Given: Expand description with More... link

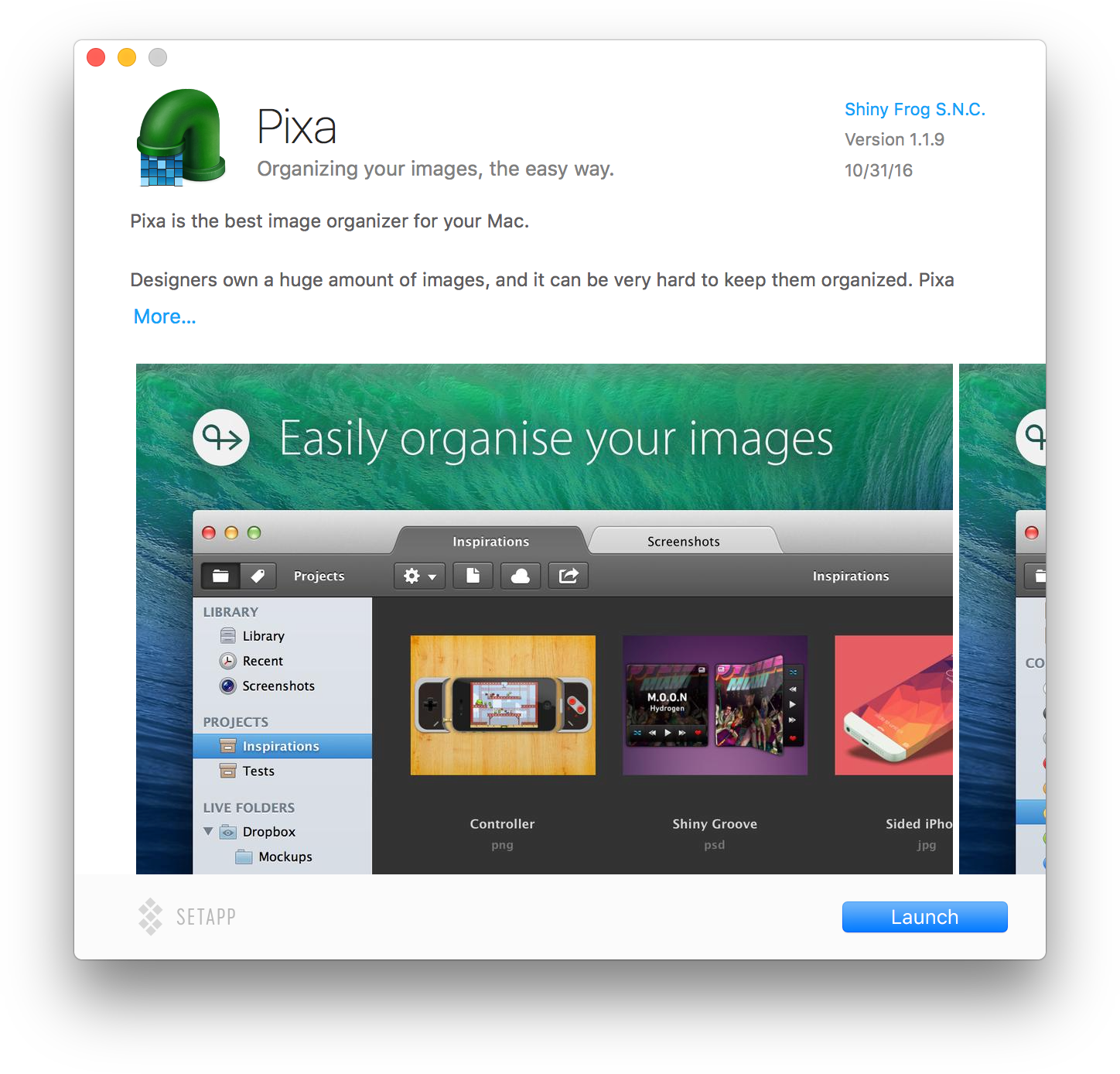Looking at the screenshot, I should pos(165,316).
